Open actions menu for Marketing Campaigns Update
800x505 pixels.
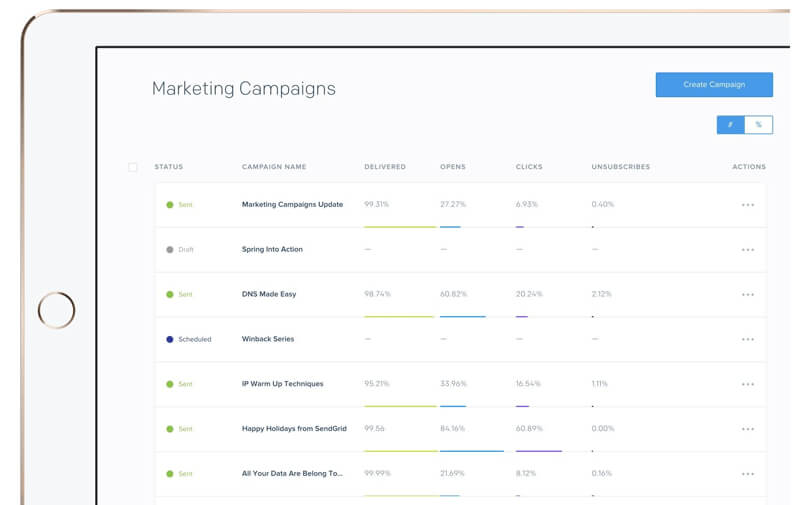tap(748, 205)
